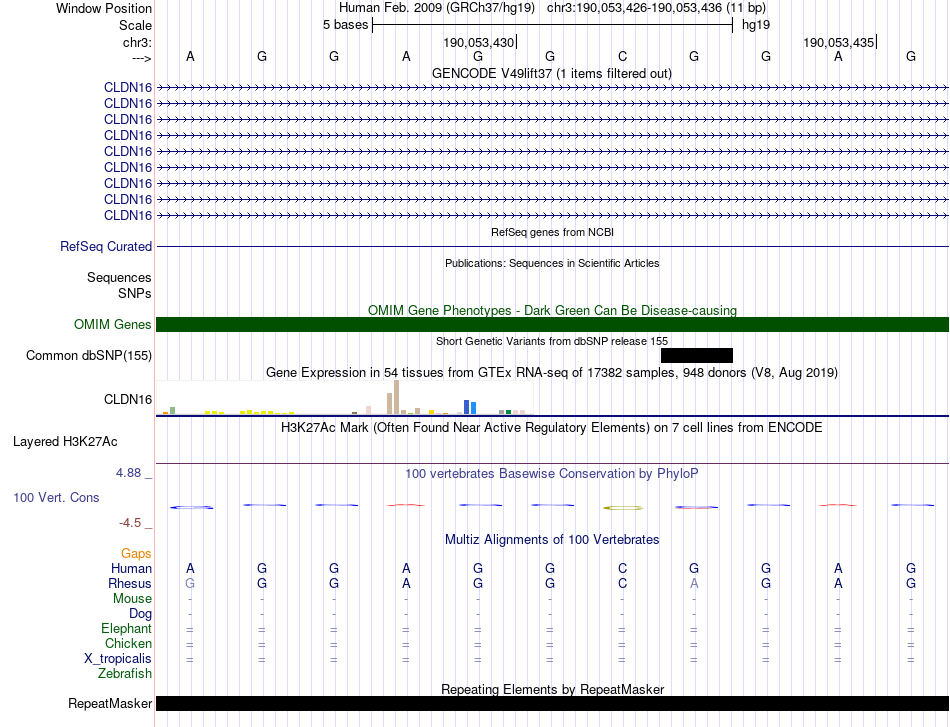The height and width of the screenshot is (727, 950).
Task: Select the Zebrafish alignment row label
Action: [x=125, y=674]
